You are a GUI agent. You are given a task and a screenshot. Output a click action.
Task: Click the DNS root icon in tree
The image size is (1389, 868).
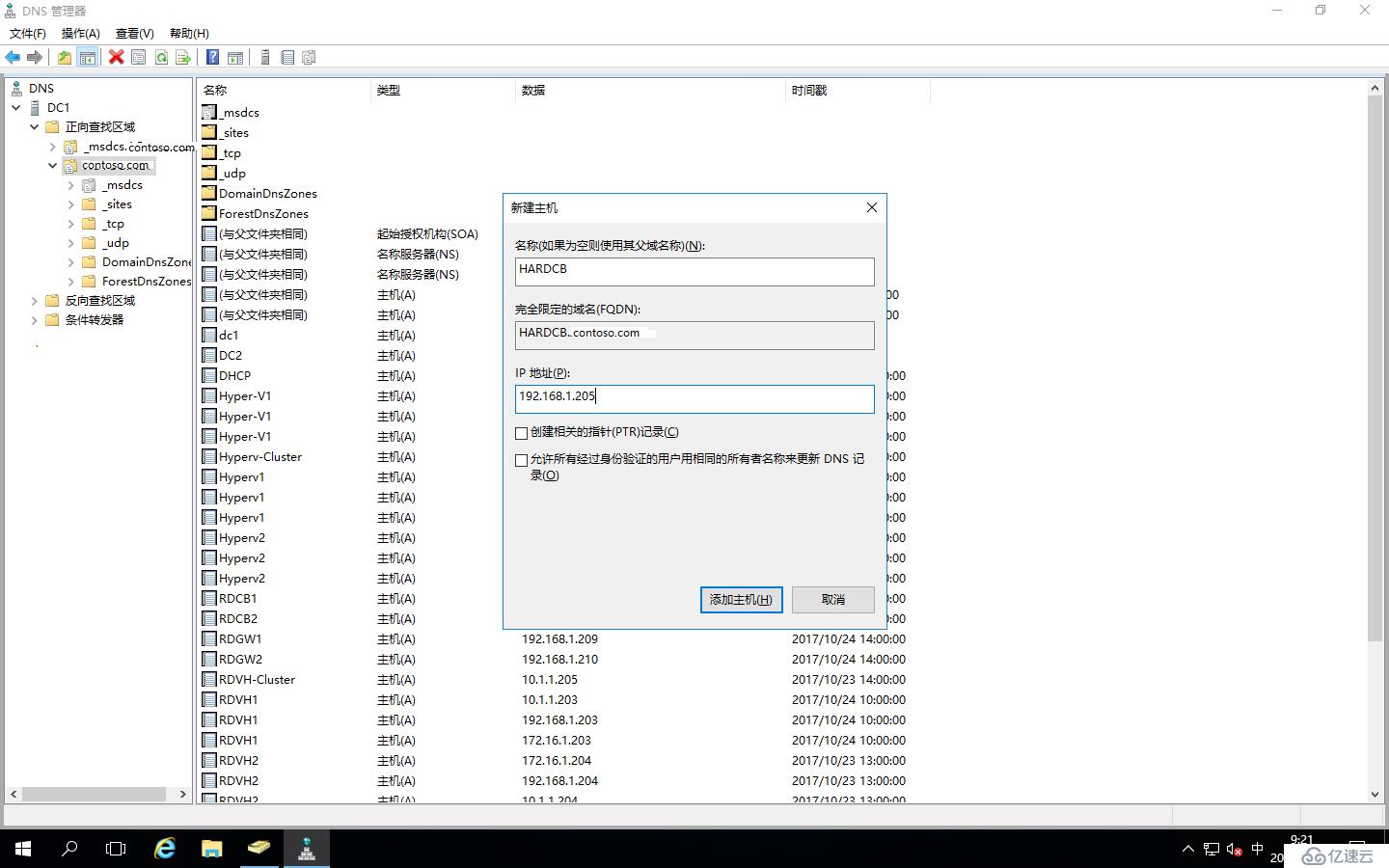[x=16, y=88]
